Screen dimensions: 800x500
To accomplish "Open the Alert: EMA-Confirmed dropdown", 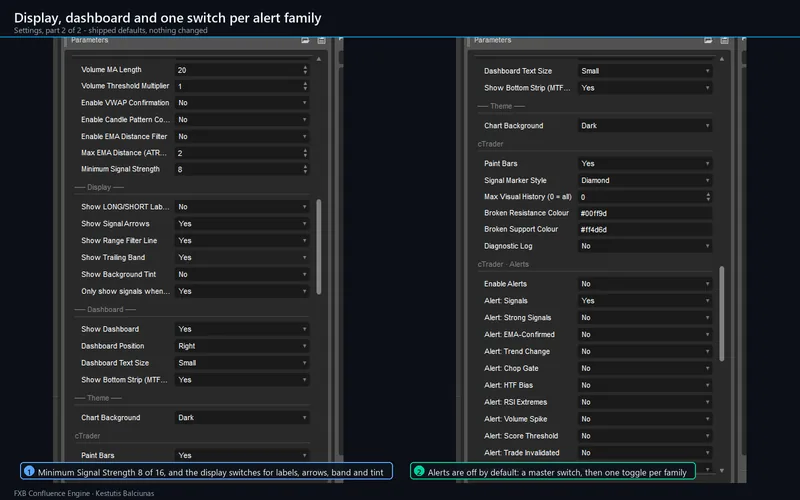I will click(x=645, y=335).
